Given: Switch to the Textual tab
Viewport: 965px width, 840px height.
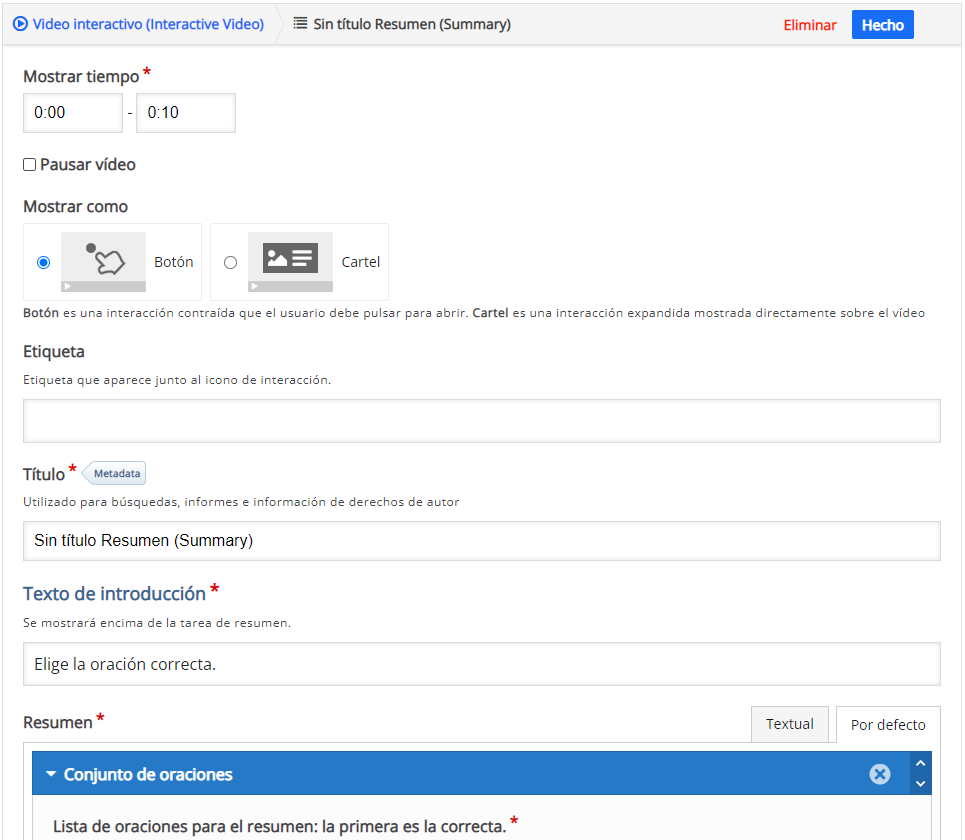Looking at the screenshot, I should [x=789, y=724].
